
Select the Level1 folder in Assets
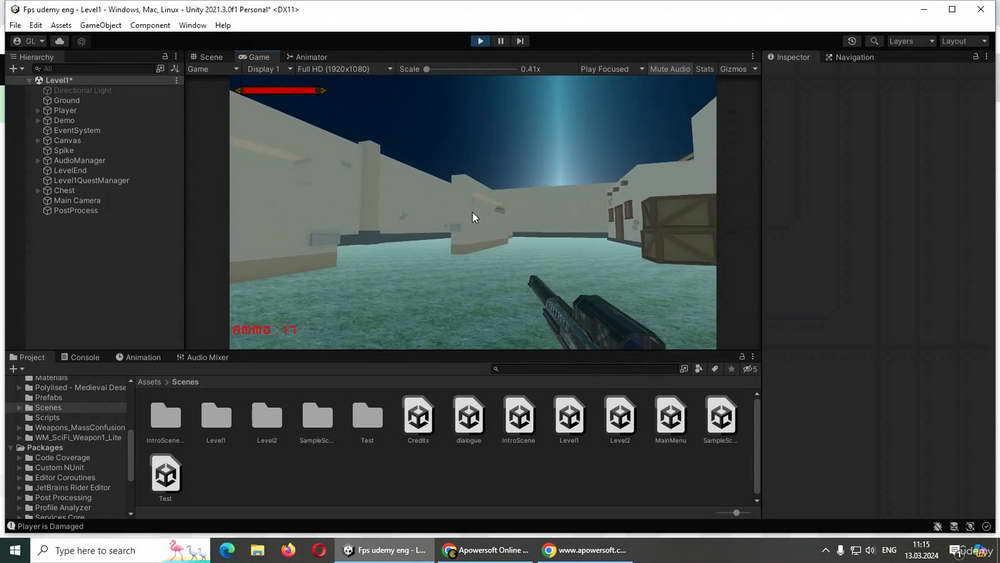point(216,421)
